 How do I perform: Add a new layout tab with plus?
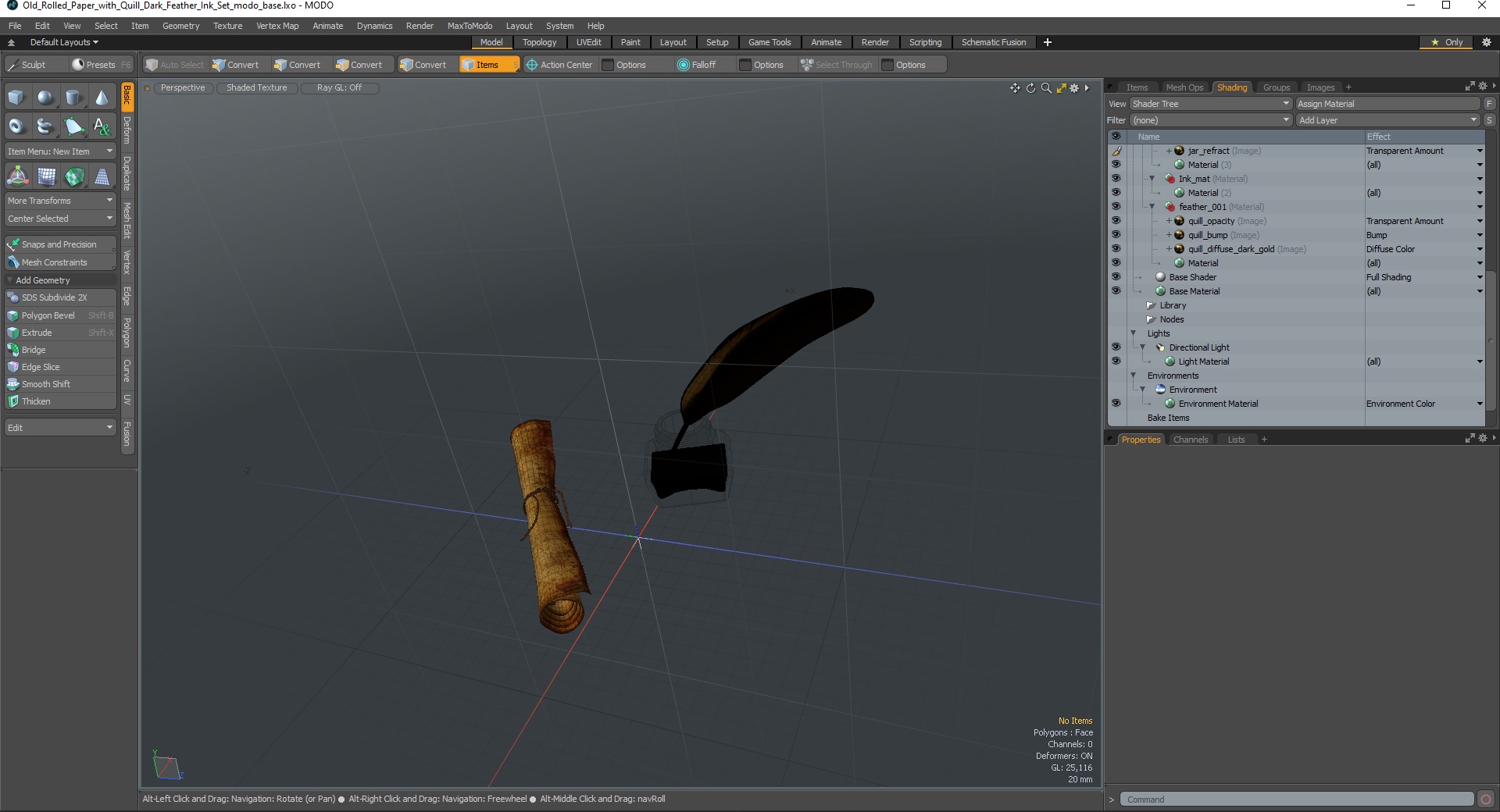click(x=1048, y=42)
